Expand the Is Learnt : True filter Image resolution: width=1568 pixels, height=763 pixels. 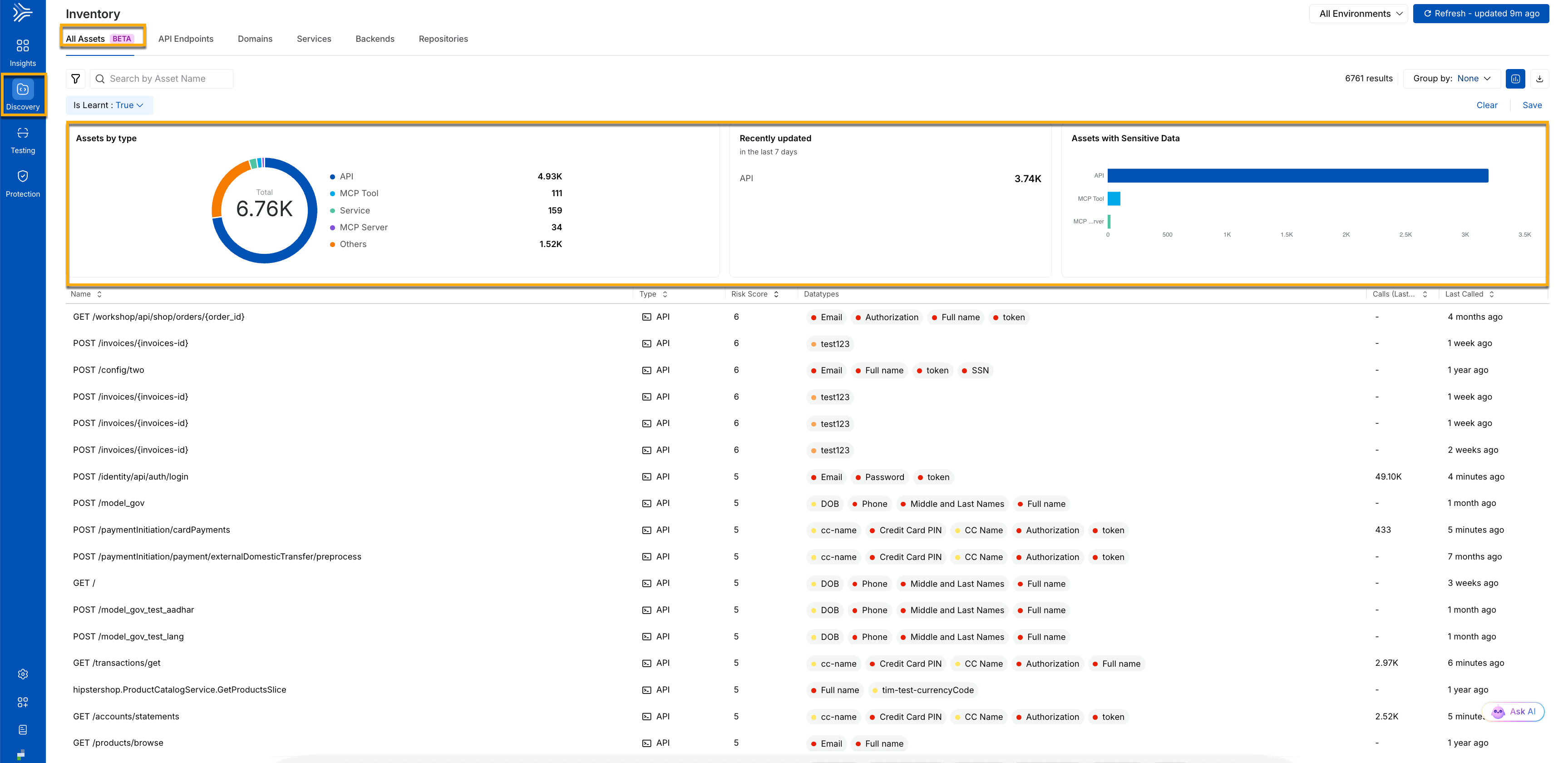coord(109,105)
